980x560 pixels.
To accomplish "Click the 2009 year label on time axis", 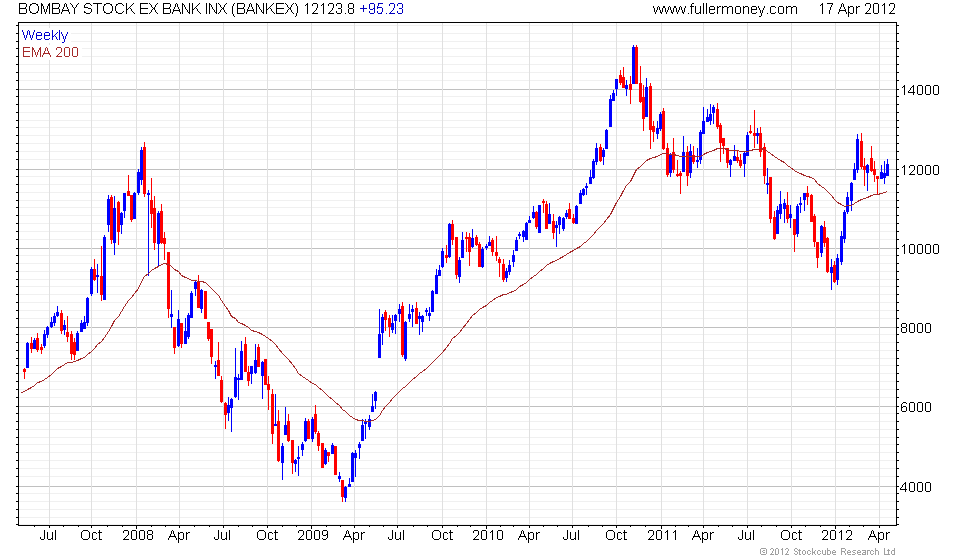I will (x=313, y=536).
